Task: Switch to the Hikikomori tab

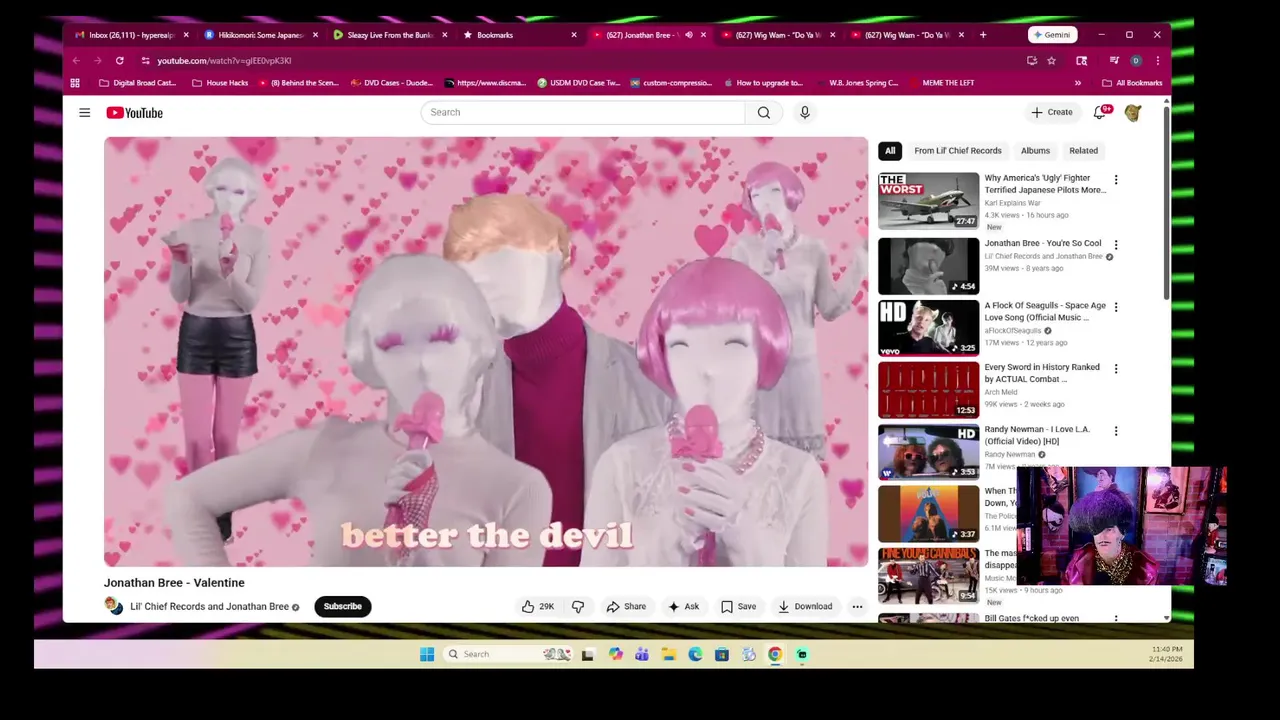Action: point(261,35)
